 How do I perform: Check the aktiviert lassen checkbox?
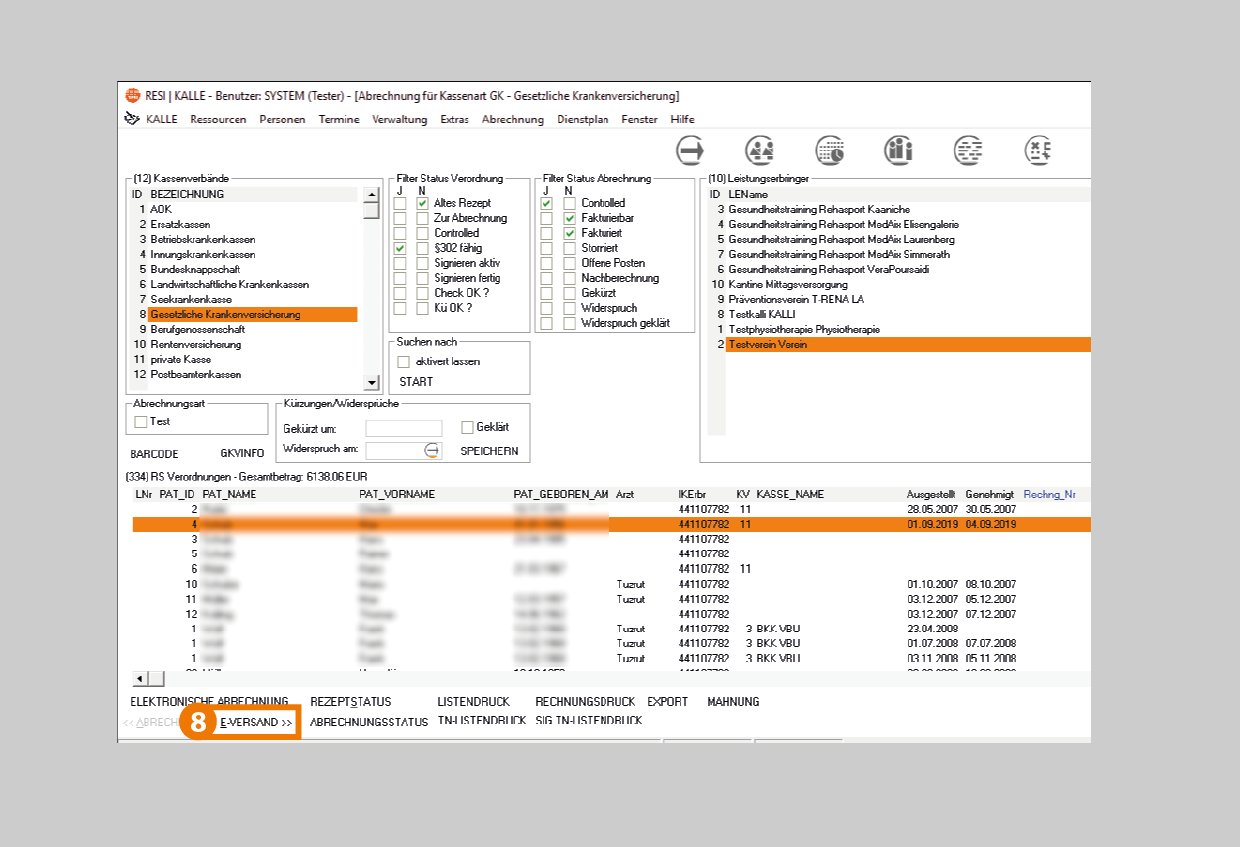[x=404, y=362]
